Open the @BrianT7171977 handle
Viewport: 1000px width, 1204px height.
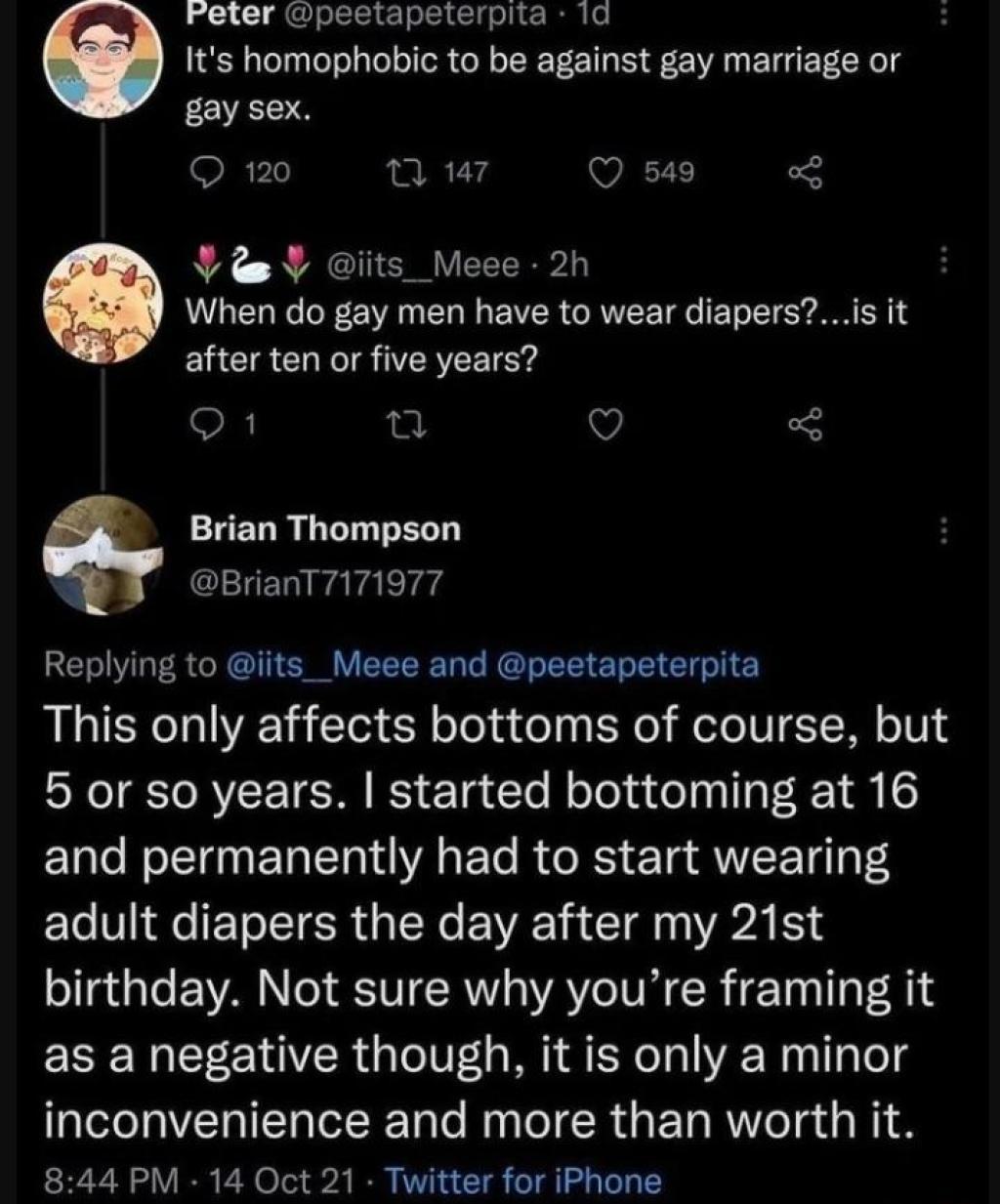(316, 583)
